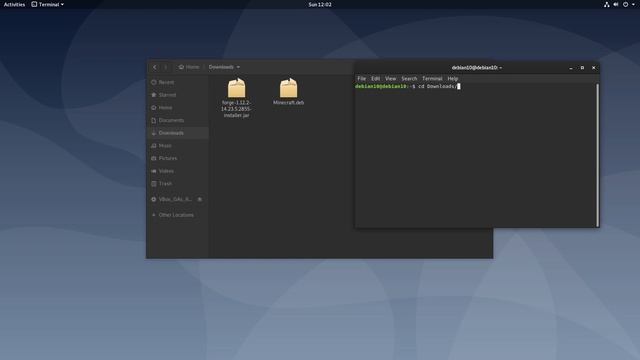Open Starred in the Files sidebar
Image resolution: width=640 pixels, height=360 pixels.
pos(178,95)
